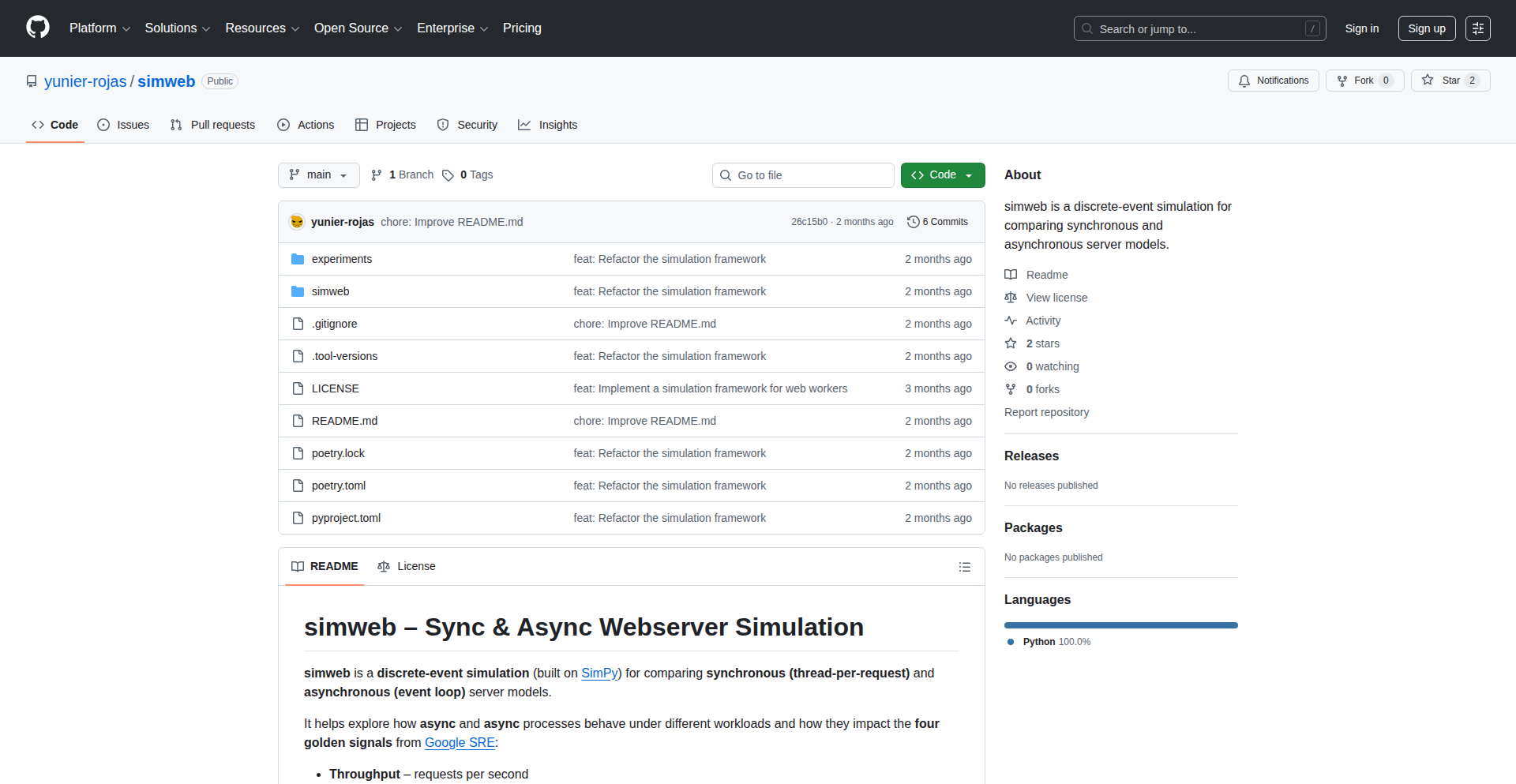The width and height of the screenshot is (1516, 784).
Task: Open the SimPy link in README
Action: [x=599, y=673]
